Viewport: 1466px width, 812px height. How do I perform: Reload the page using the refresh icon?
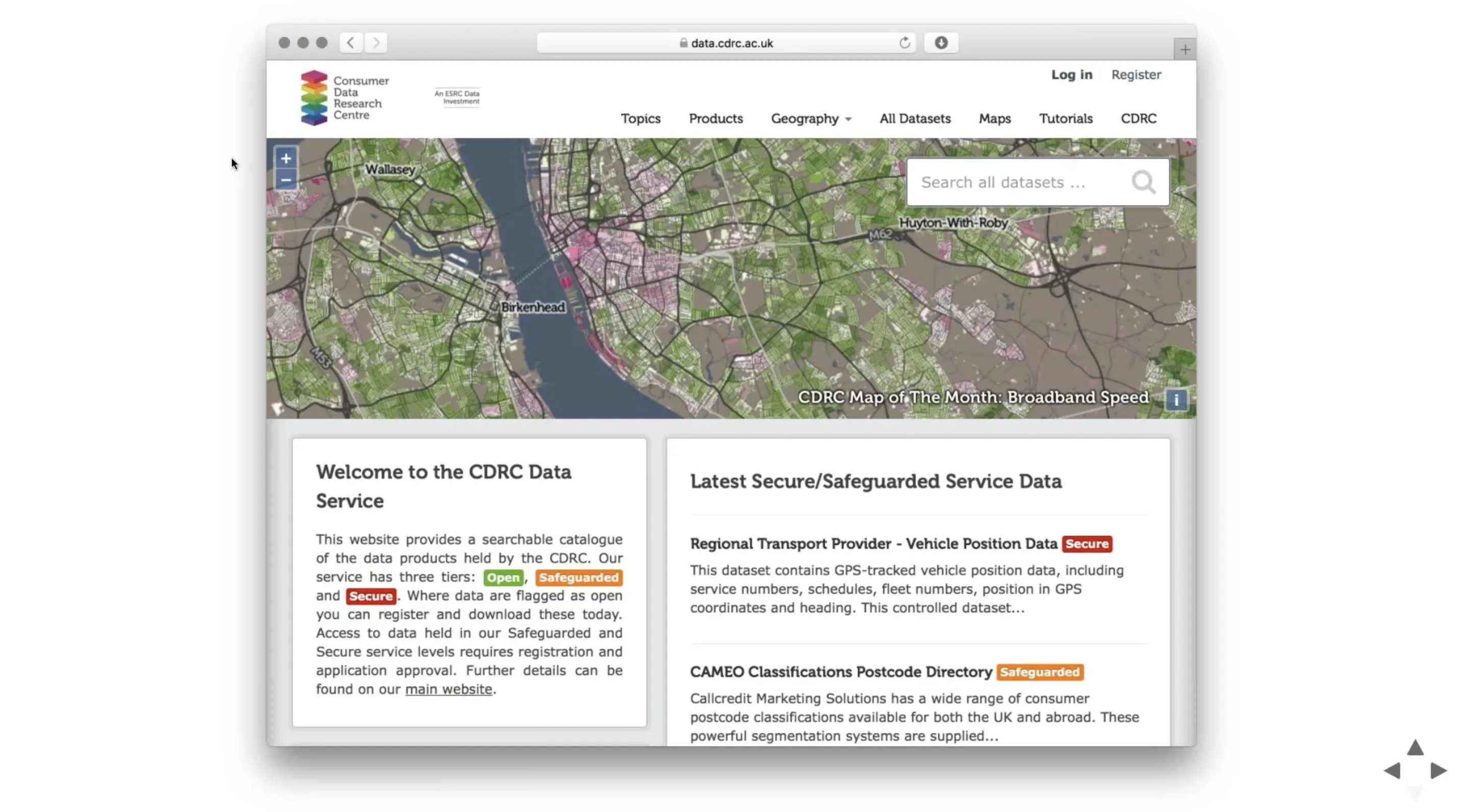[x=904, y=43]
